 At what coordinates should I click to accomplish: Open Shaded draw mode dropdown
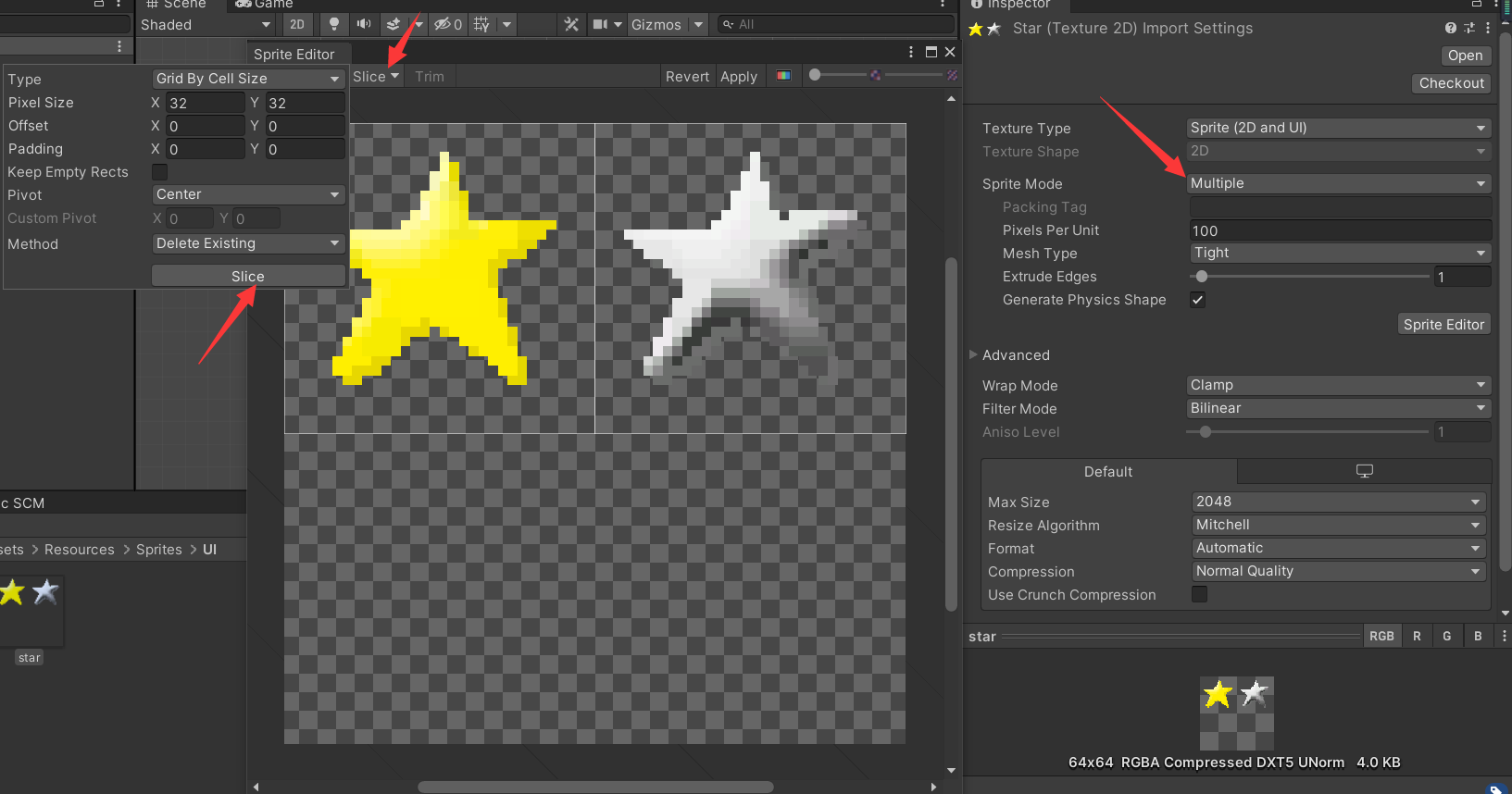[x=205, y=24]
